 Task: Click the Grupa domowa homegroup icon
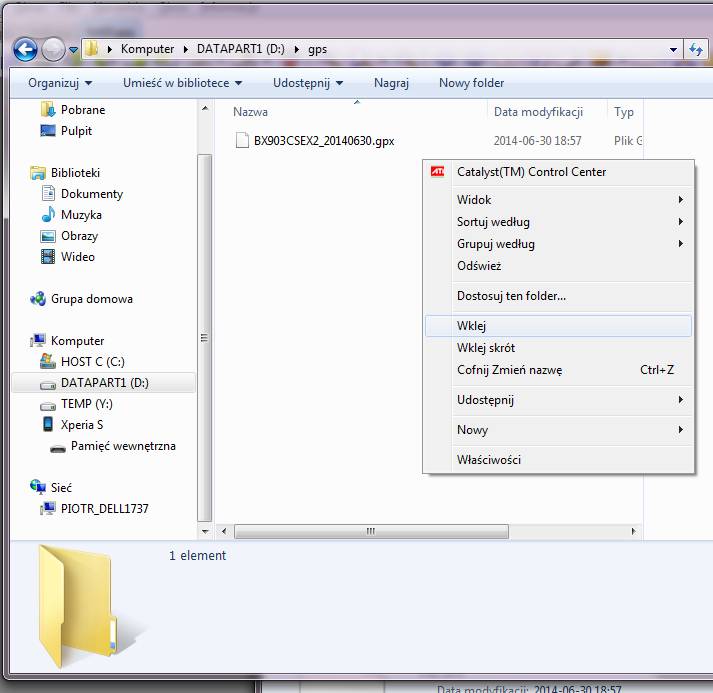pyautogui.click(x=38, y=299)
